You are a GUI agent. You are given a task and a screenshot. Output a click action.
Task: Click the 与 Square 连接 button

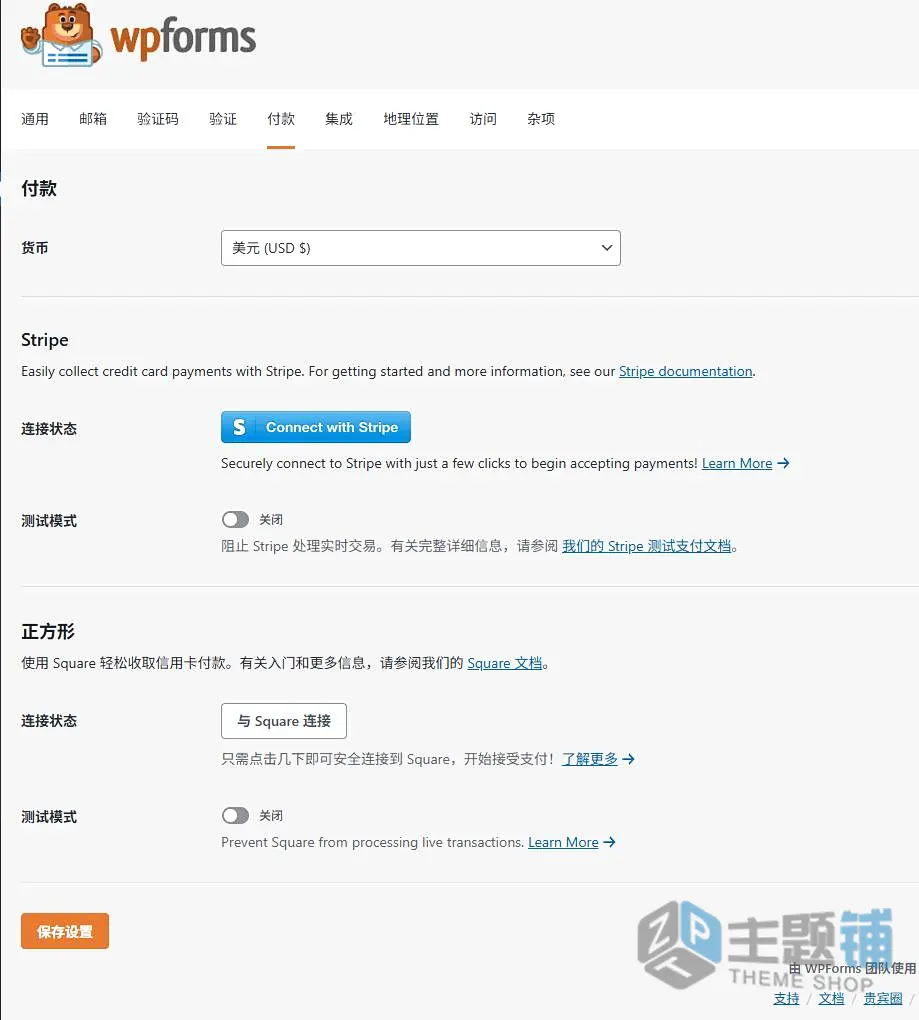pyautogui.click(x=284, y=721)
